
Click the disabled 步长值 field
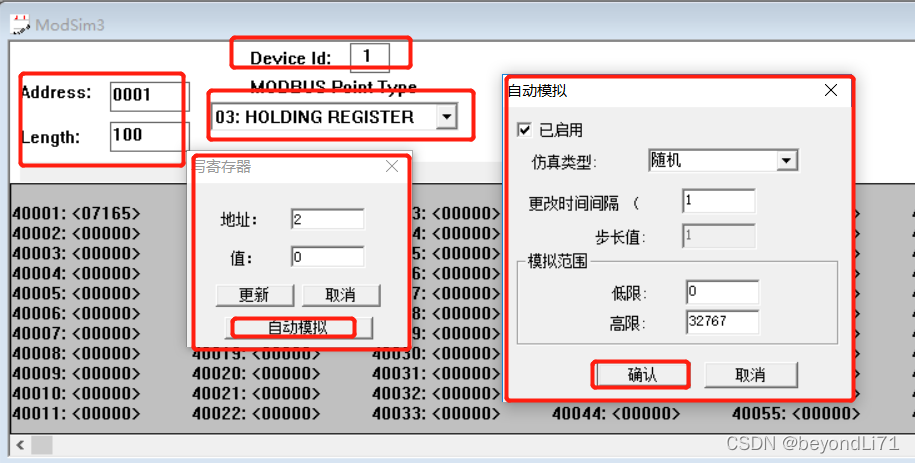(x=718, y=236)
